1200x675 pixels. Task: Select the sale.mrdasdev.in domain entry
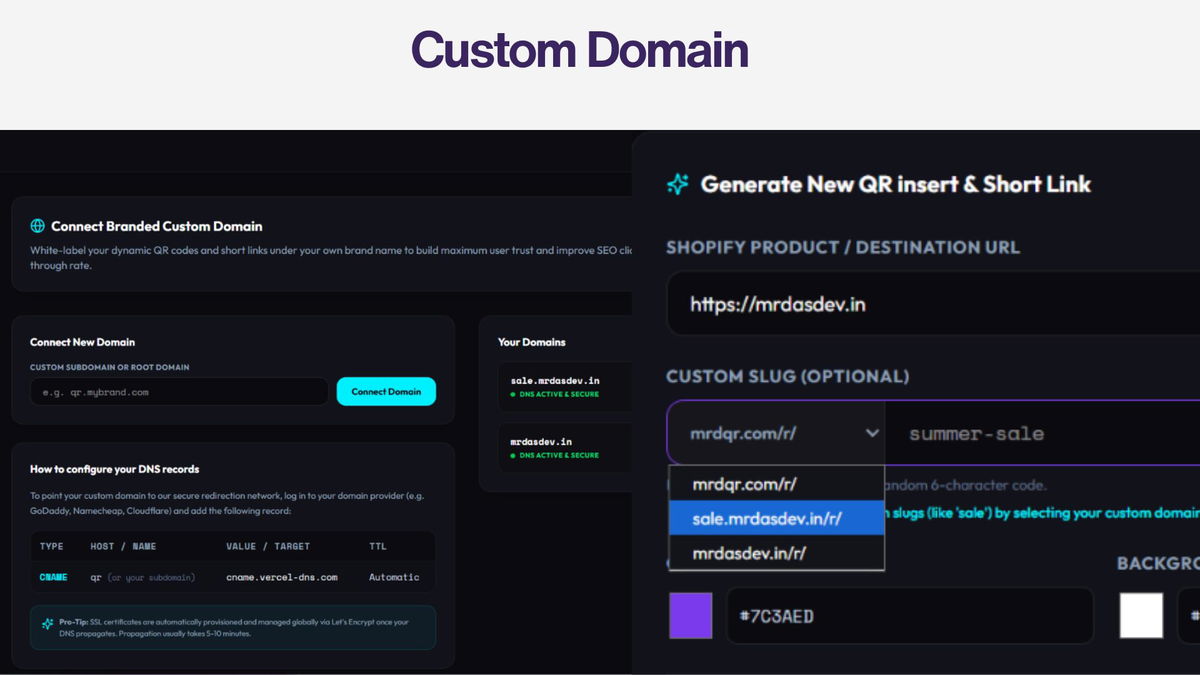[x=566, y=386]
